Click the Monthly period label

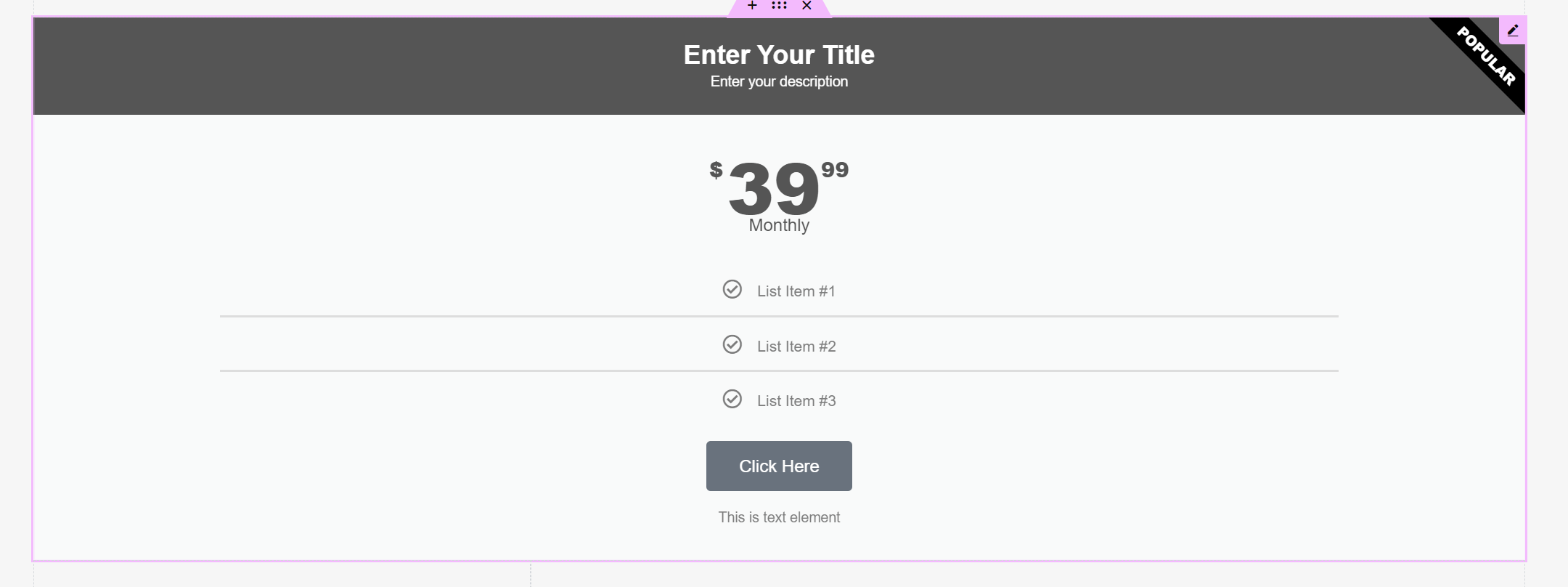click(778, 225)
